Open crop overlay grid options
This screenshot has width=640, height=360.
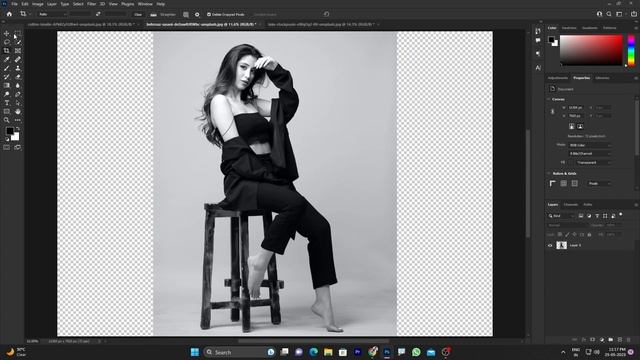(186, 14)
